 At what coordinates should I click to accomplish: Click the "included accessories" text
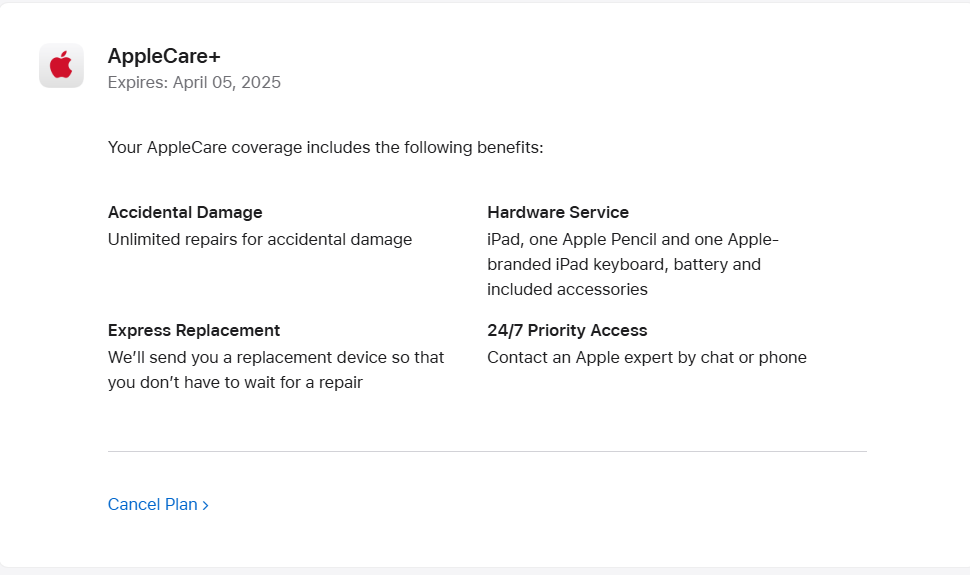tap(567, 290)
